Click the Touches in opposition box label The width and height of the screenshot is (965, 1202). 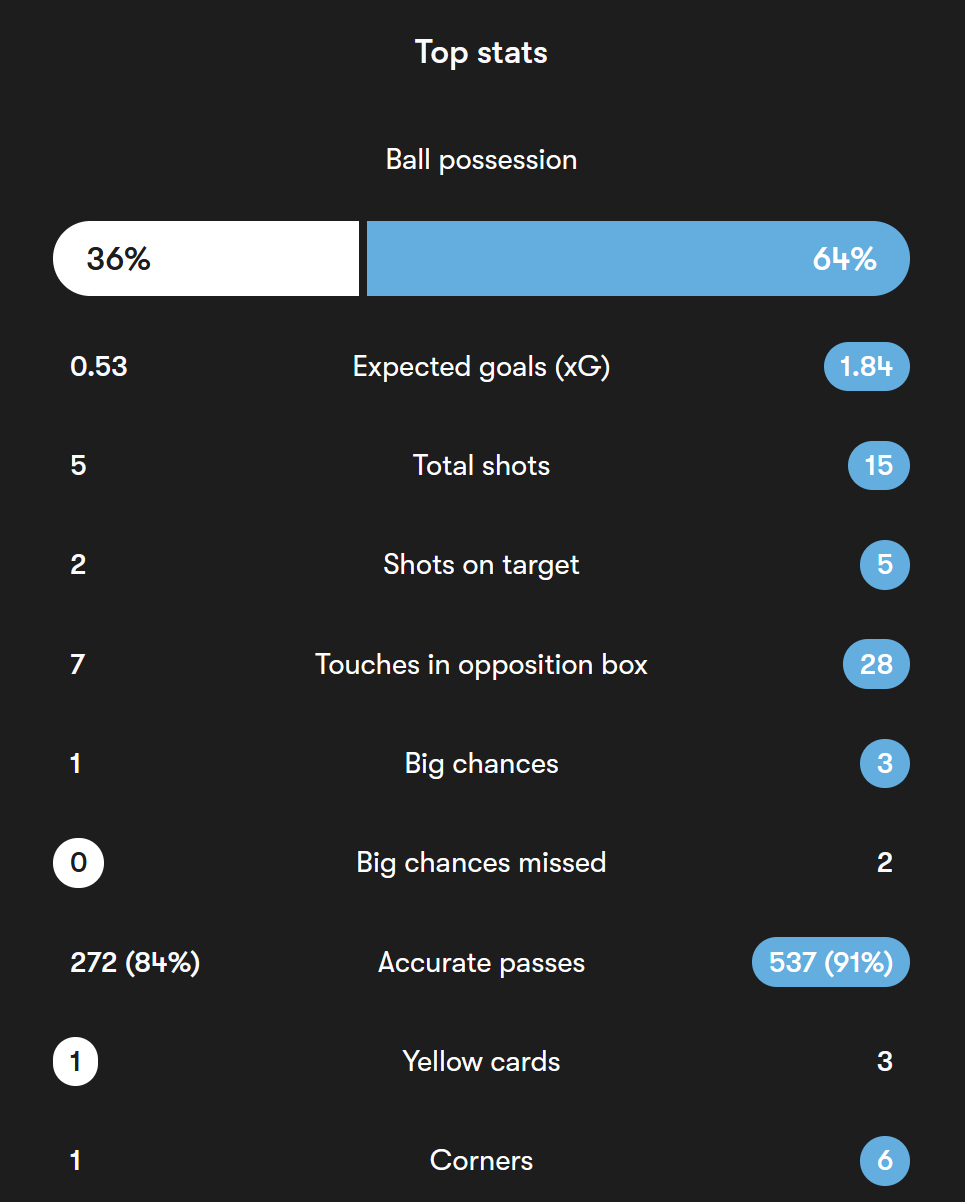481,665
